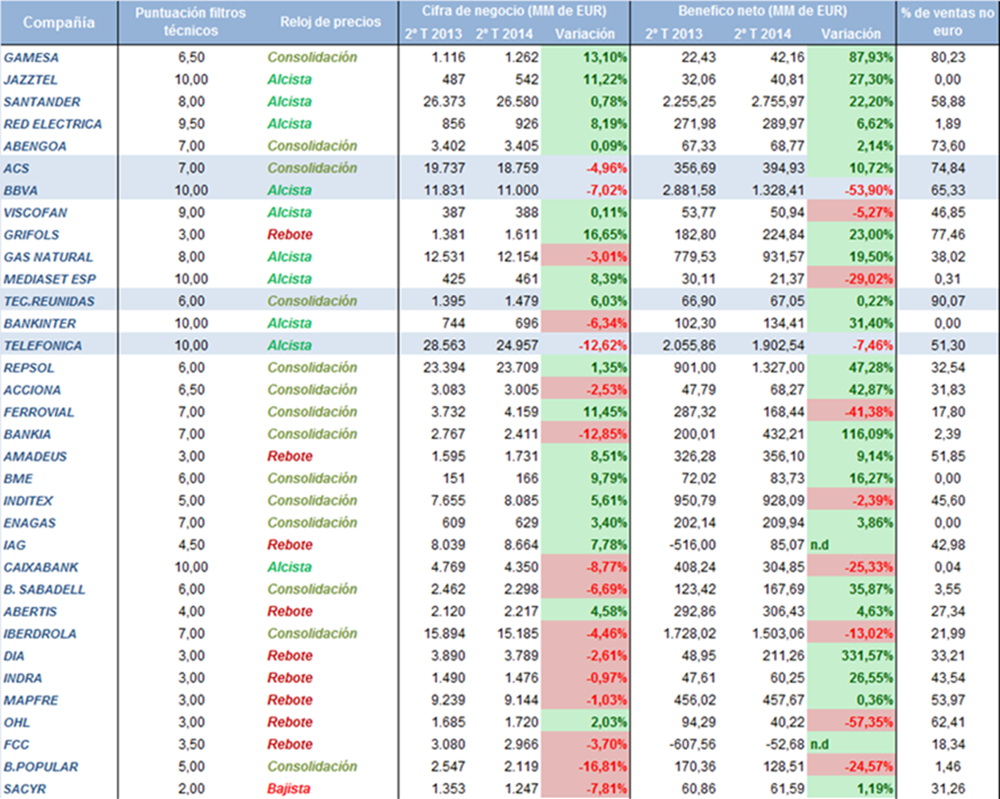Select the MEDIASET ESP company cell
The width and height of the screenshot is (1000, 799).
[x=50, y=279]
